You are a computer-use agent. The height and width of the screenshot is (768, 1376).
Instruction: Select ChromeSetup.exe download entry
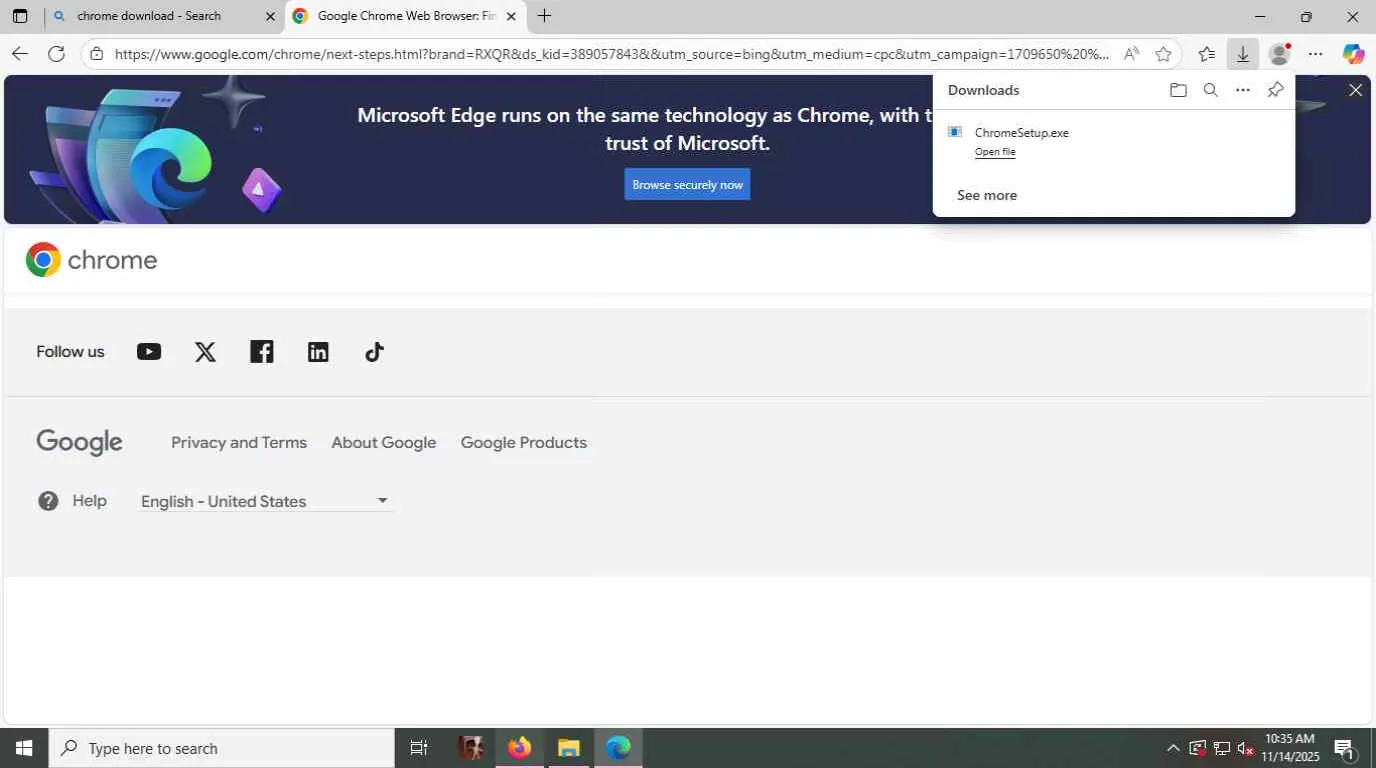[x=1113, y=141]
